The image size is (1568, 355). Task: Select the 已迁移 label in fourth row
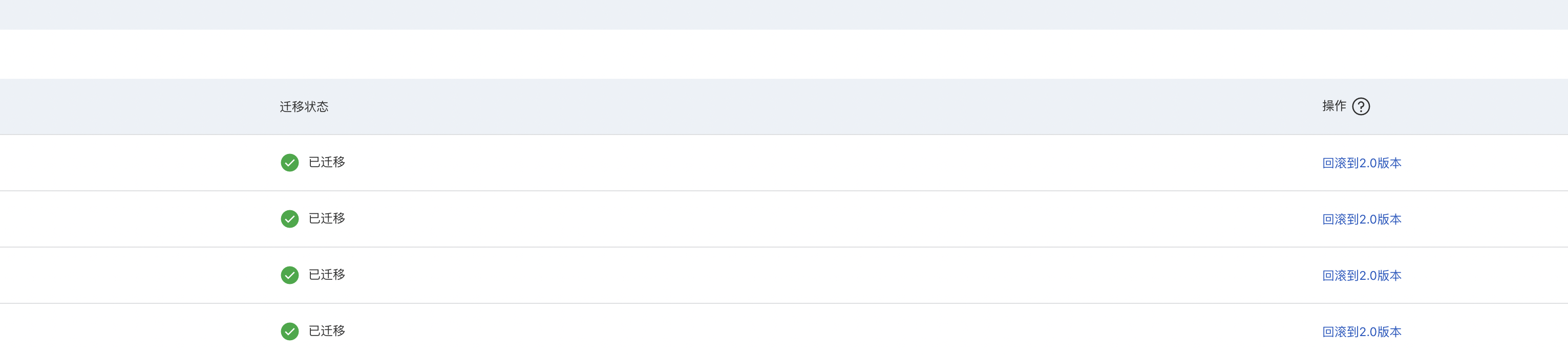pos(327,330)
